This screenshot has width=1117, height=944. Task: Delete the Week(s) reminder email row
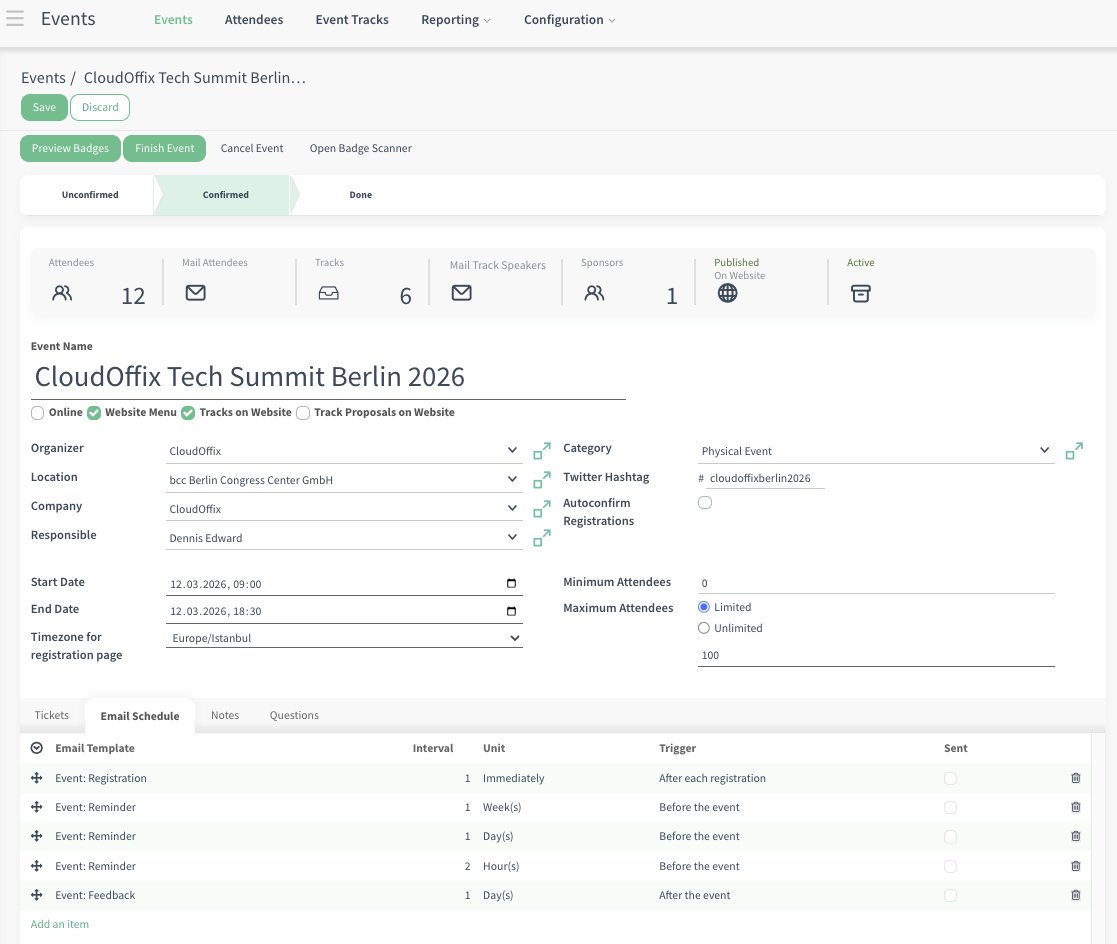(x=1076, y=807)
